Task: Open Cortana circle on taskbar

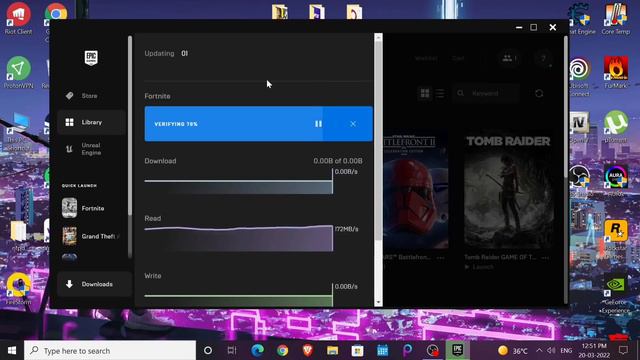Action: click(x=208, y=351)
